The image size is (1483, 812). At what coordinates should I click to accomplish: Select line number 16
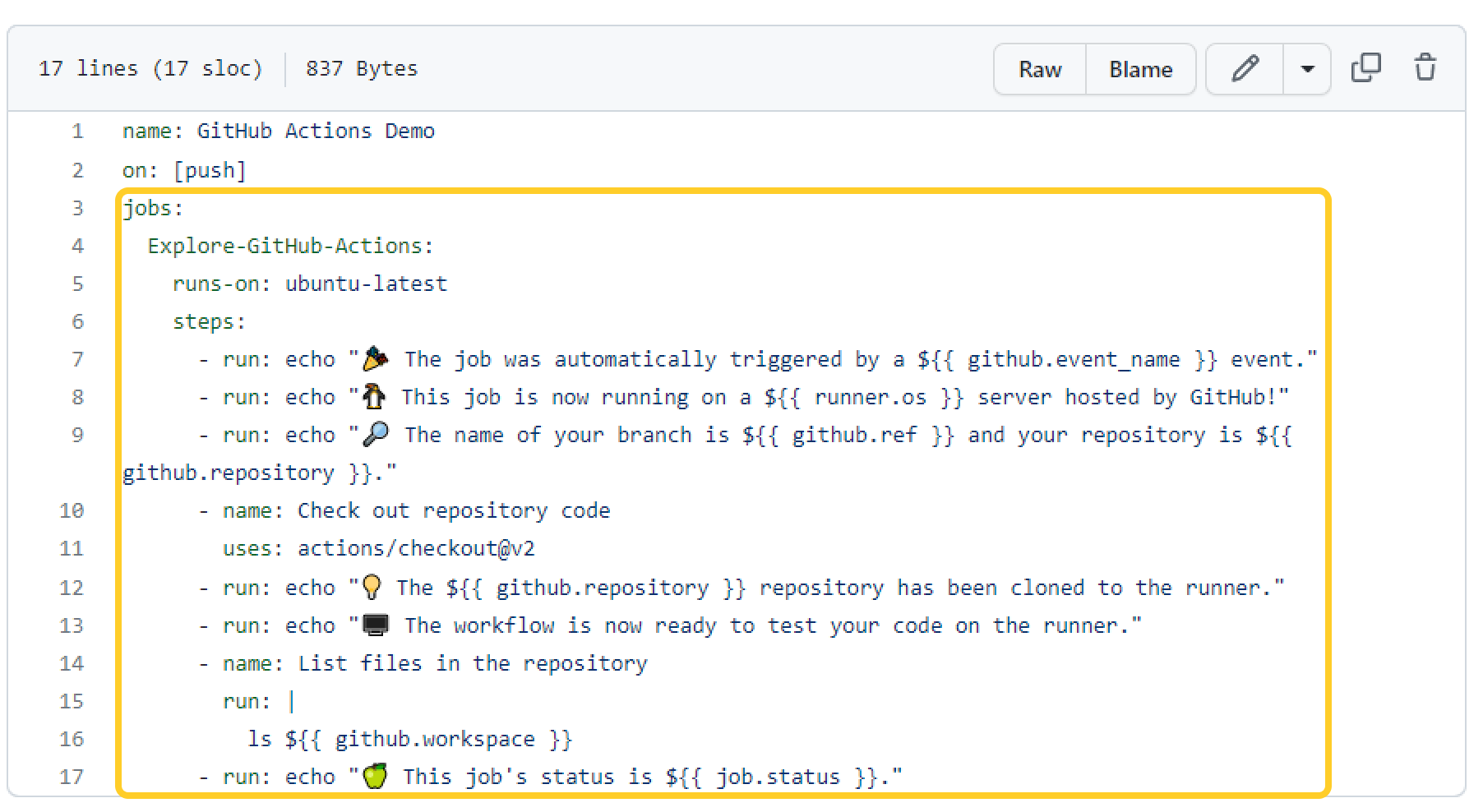click(x=72, y=739)
